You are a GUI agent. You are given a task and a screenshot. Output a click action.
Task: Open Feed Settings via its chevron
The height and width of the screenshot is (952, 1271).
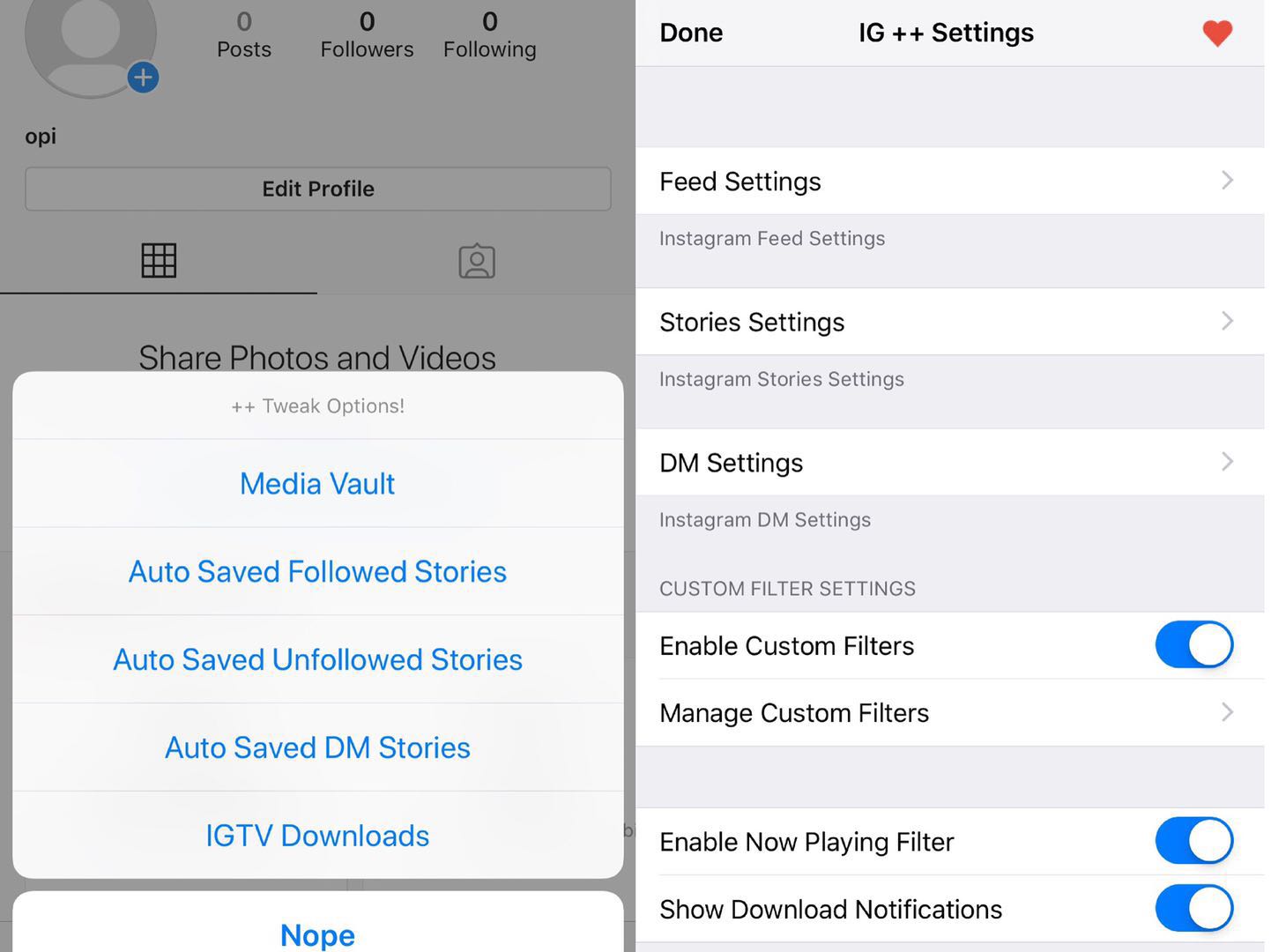point(1227,181)
